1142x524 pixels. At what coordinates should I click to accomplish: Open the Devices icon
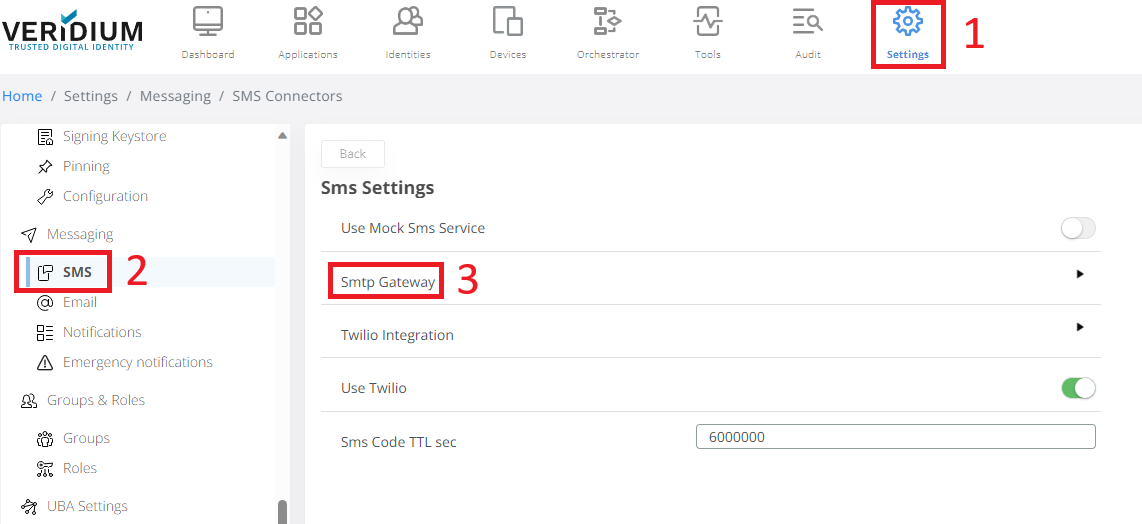coord(508,22)
